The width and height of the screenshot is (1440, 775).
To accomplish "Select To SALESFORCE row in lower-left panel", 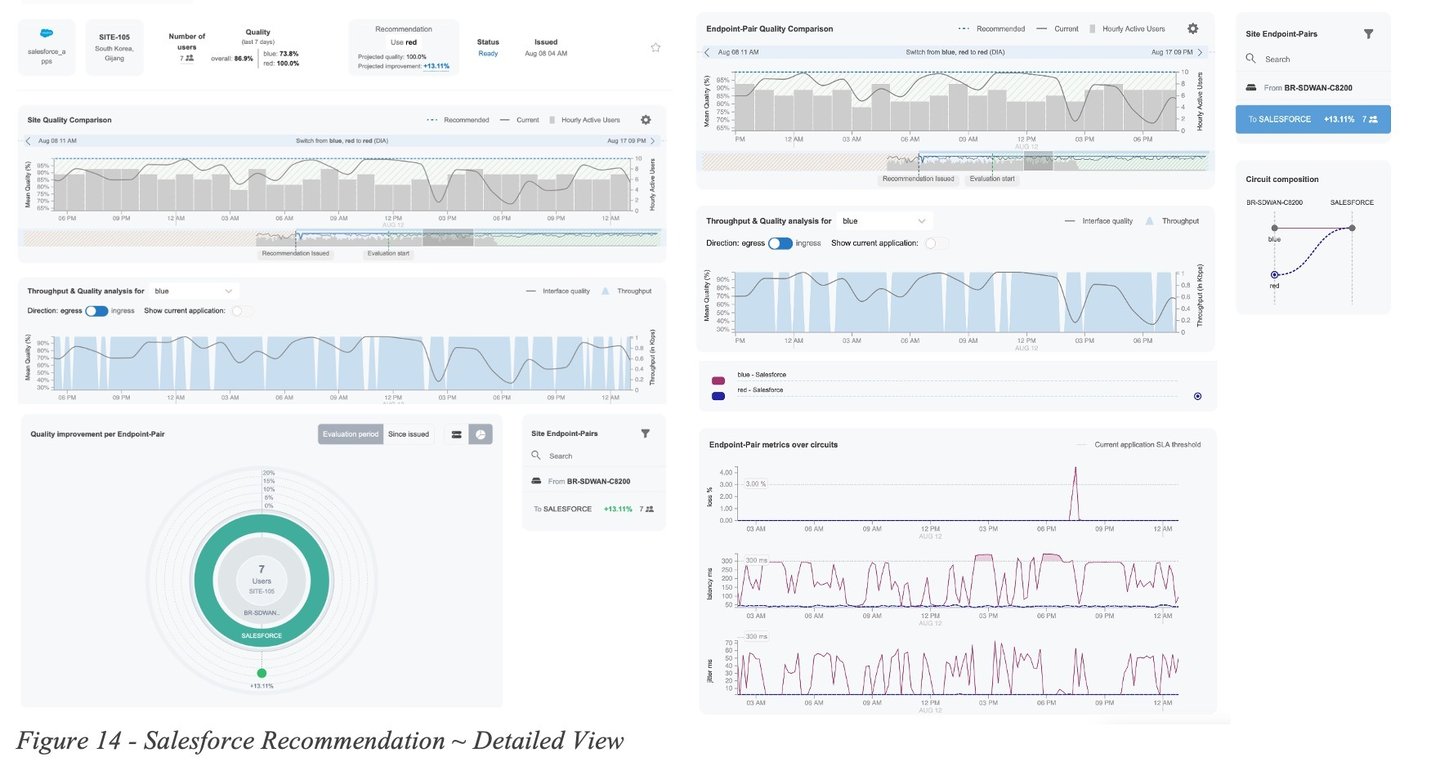I will pyautogui.click(x=594, y=509).
